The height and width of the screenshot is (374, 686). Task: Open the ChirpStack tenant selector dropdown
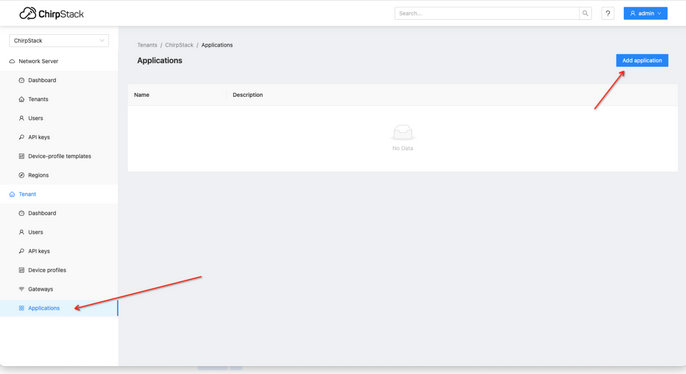(x=59, y=41)
